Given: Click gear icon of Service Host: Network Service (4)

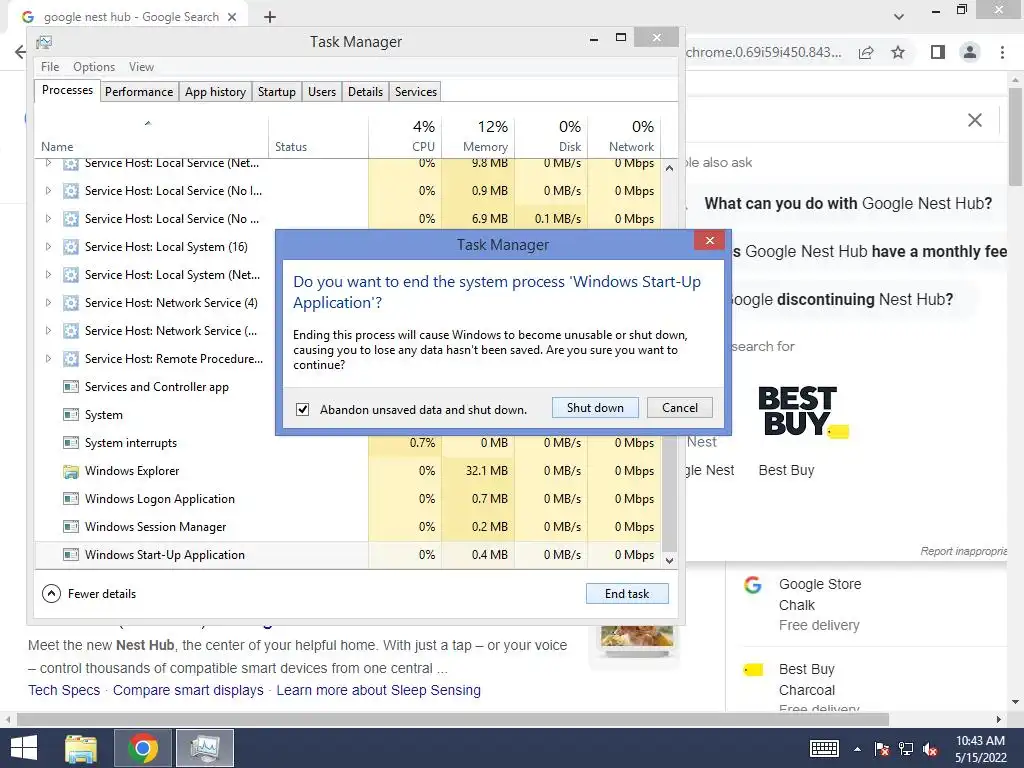Looking at the screenshot, I should [71, 303].
